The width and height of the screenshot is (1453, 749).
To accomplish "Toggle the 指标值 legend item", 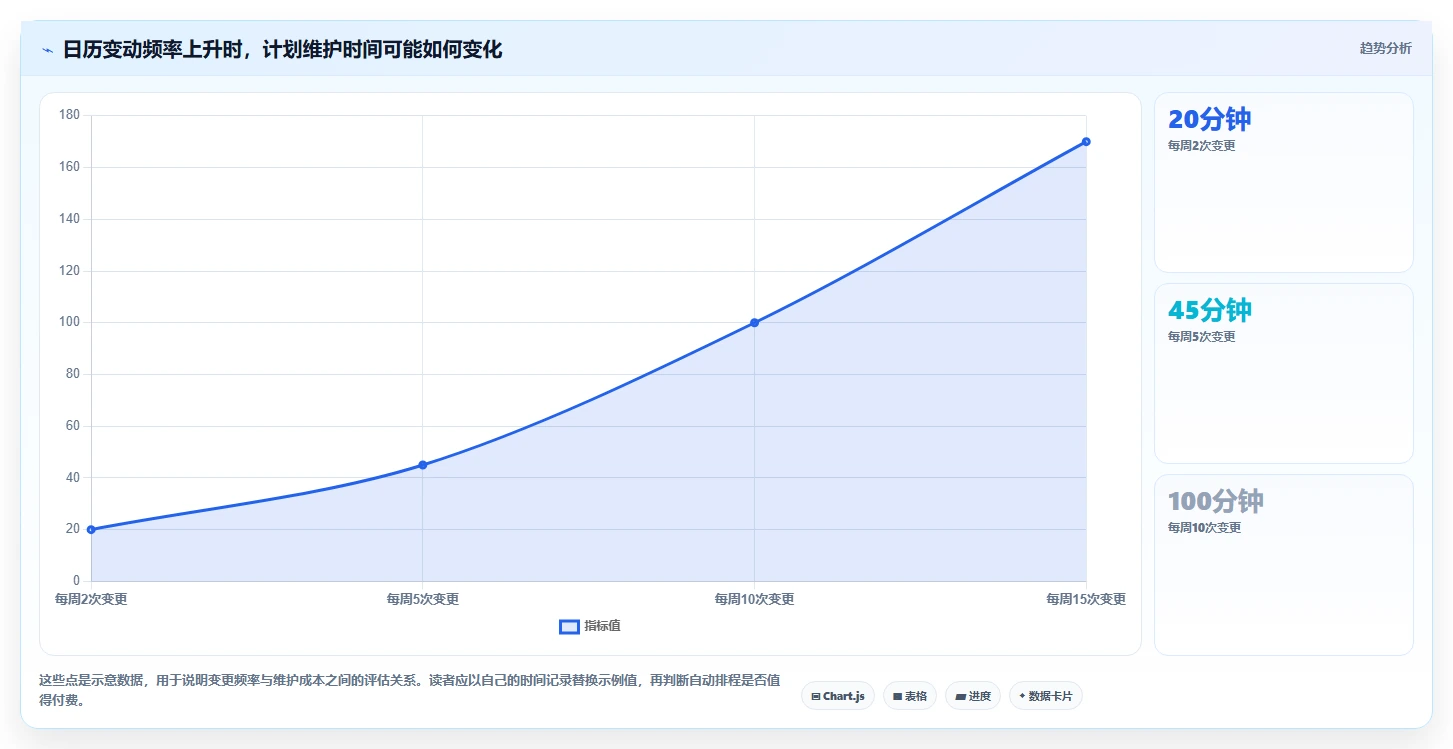I will click(x=590, y=626).
